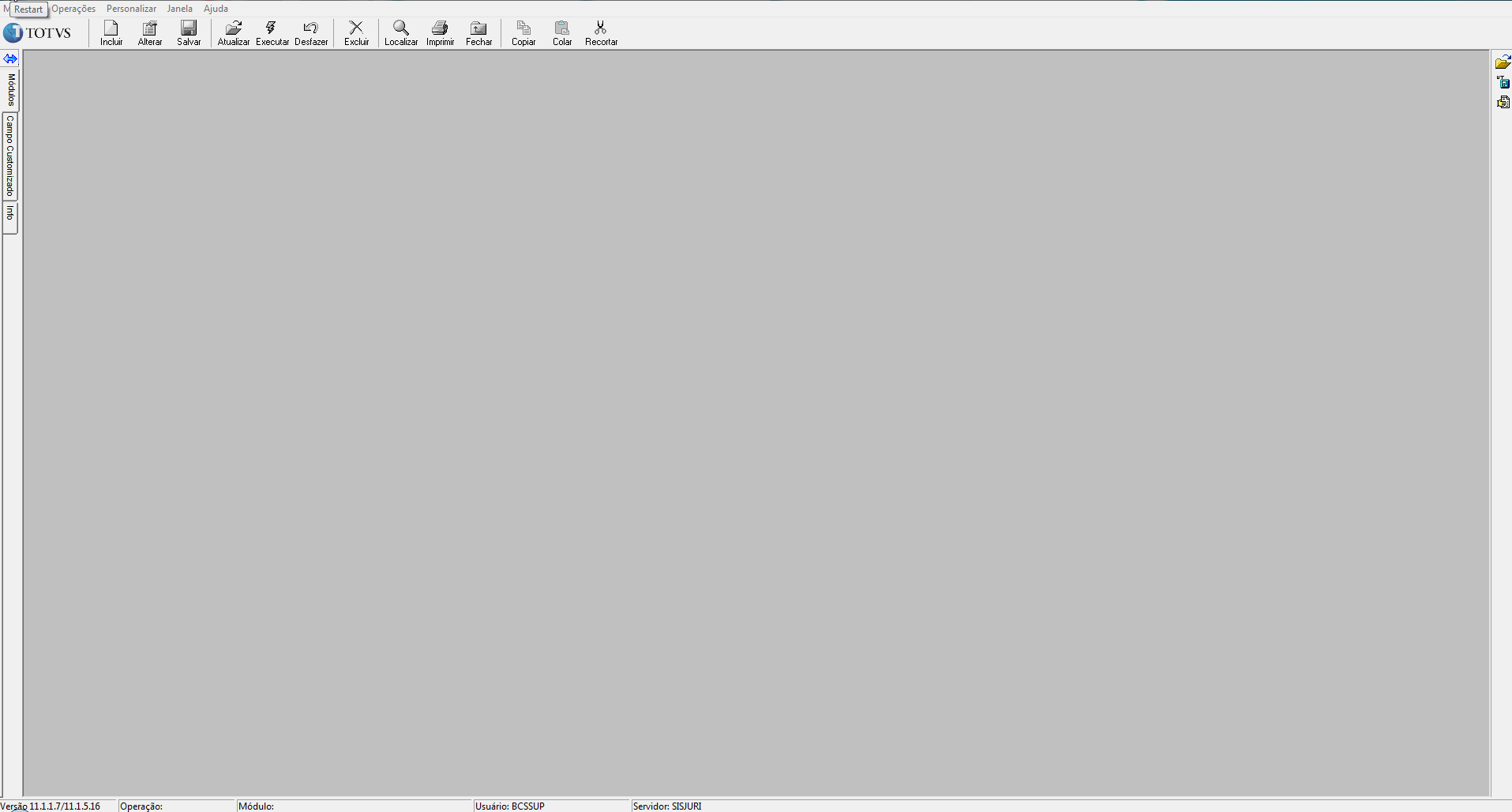Click the Usuário: BCSSUP status text
The height and width of the screenshot is (812, 1512).
(x=510, y=806)
